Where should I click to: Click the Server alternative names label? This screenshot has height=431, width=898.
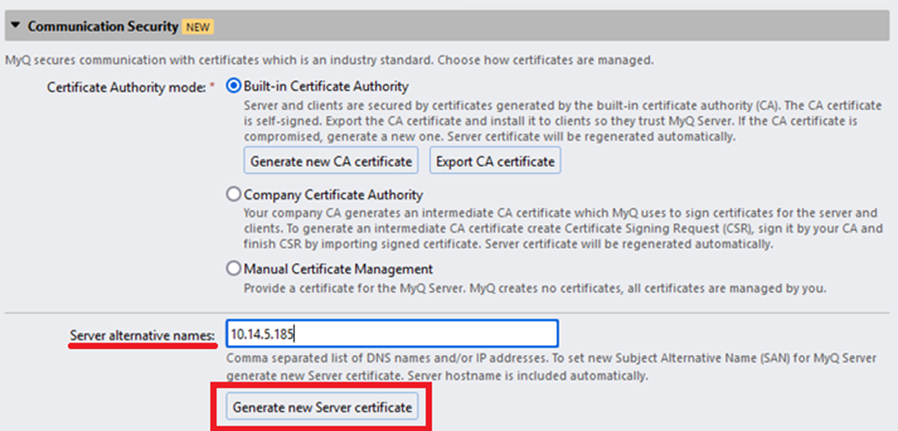[x=142, y=334]
